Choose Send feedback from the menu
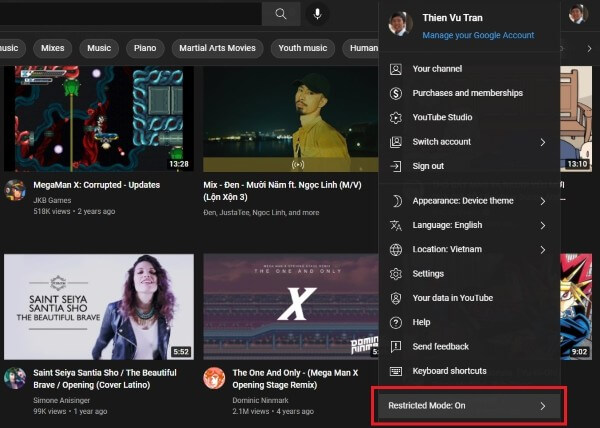Image resolution: width=600 pixels, height=428 pixels. tap(440, 346)
